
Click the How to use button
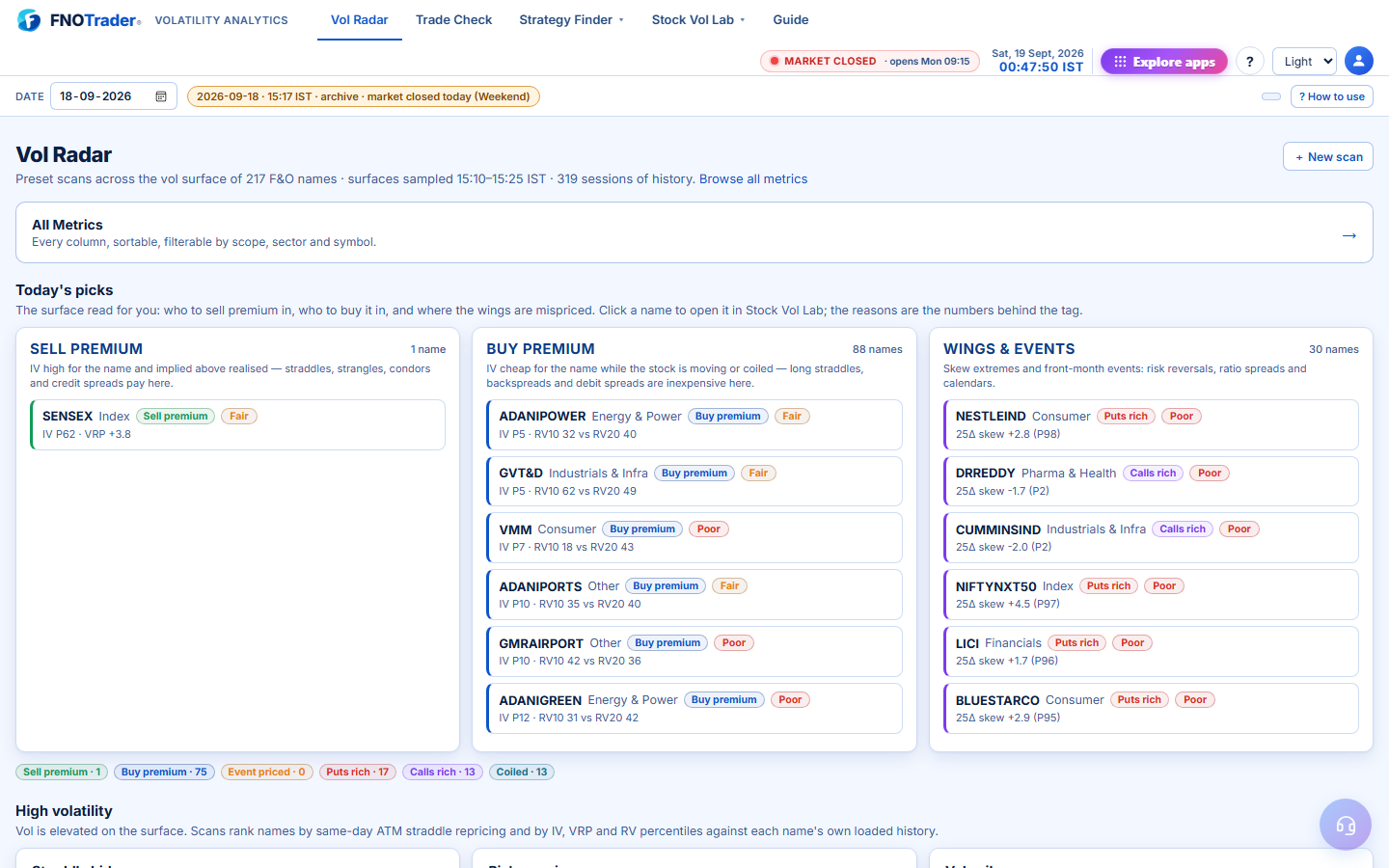coord(1331,96)
